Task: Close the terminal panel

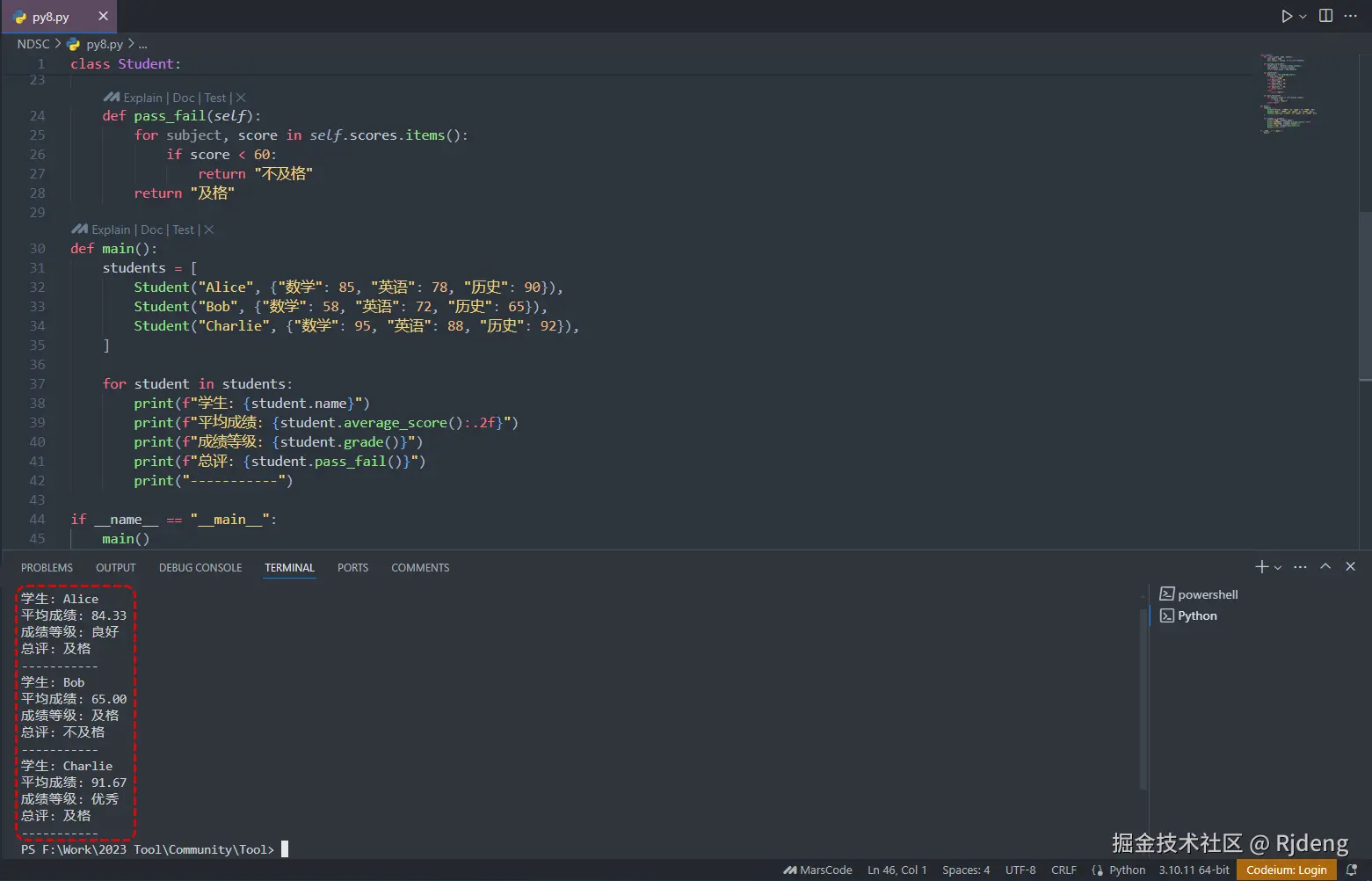Action: point(1351,567)
